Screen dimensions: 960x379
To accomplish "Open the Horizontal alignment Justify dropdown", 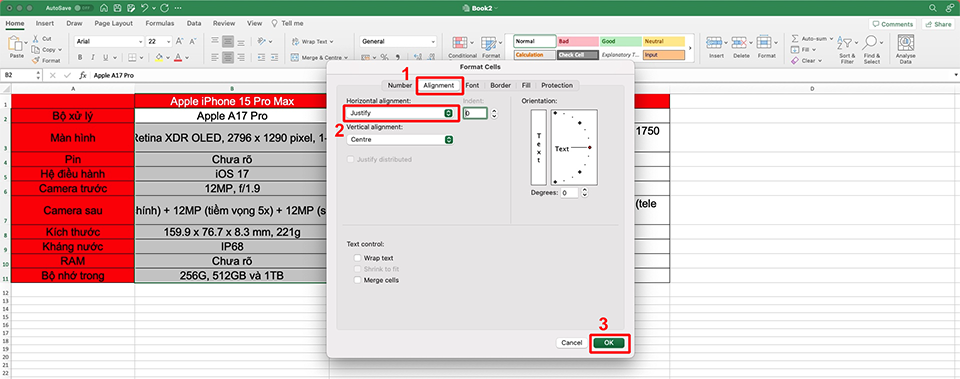I will 400,113.
